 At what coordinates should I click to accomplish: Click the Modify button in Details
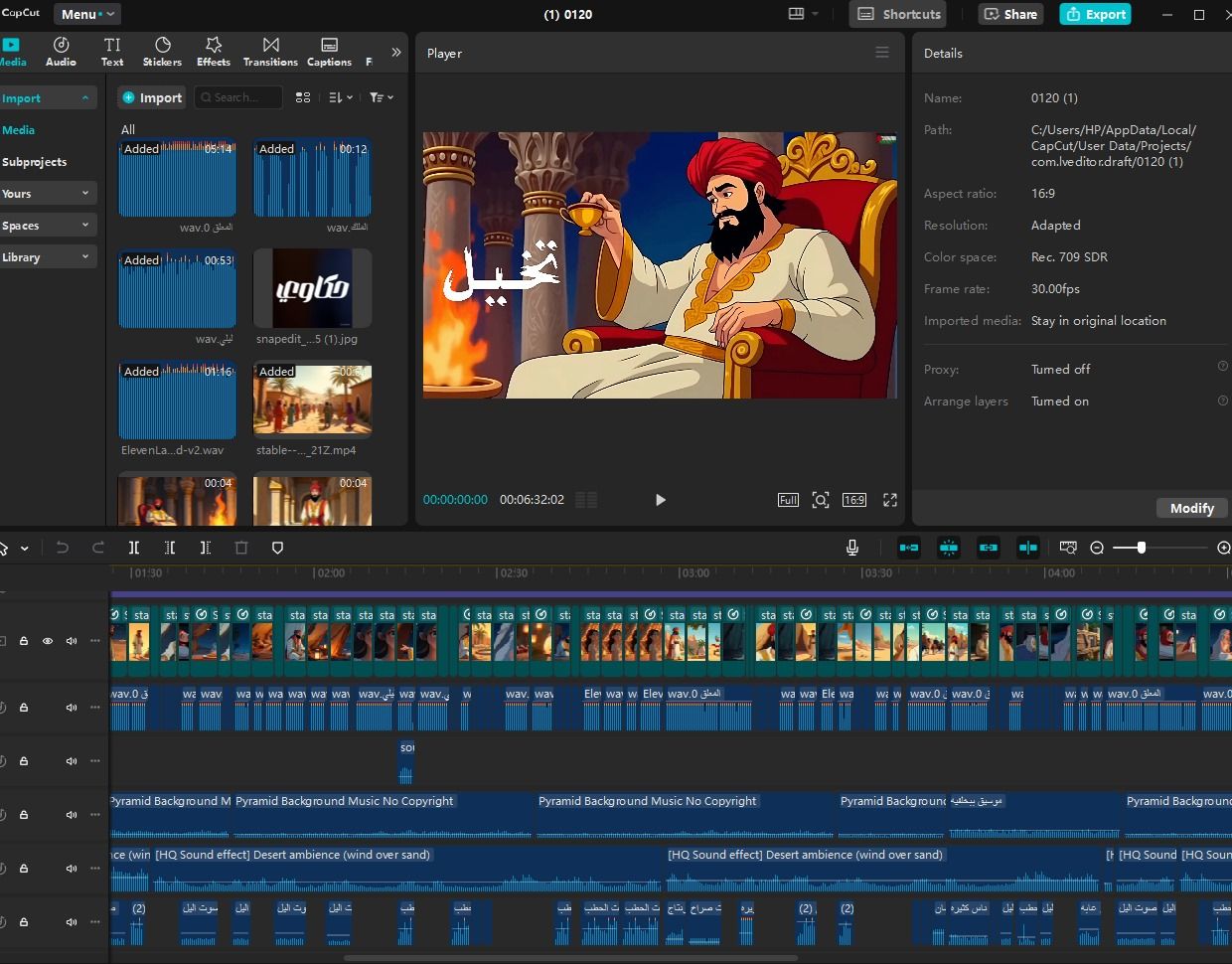point(1191,508)
